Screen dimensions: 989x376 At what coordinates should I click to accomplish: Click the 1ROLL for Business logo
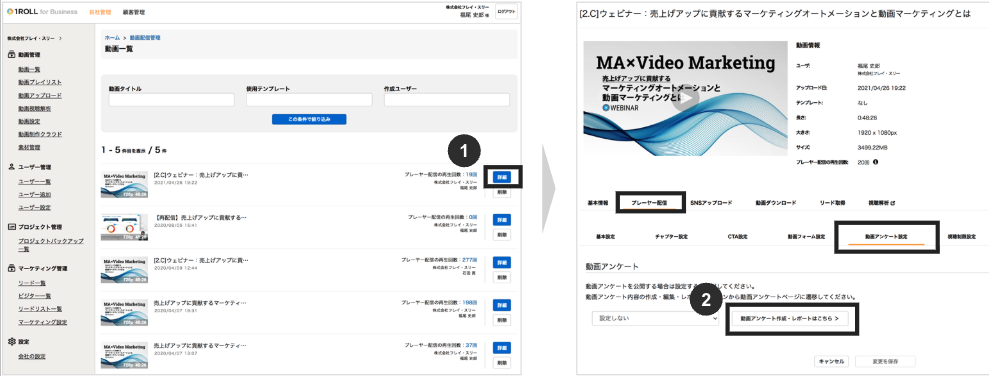tap(42, 11)
